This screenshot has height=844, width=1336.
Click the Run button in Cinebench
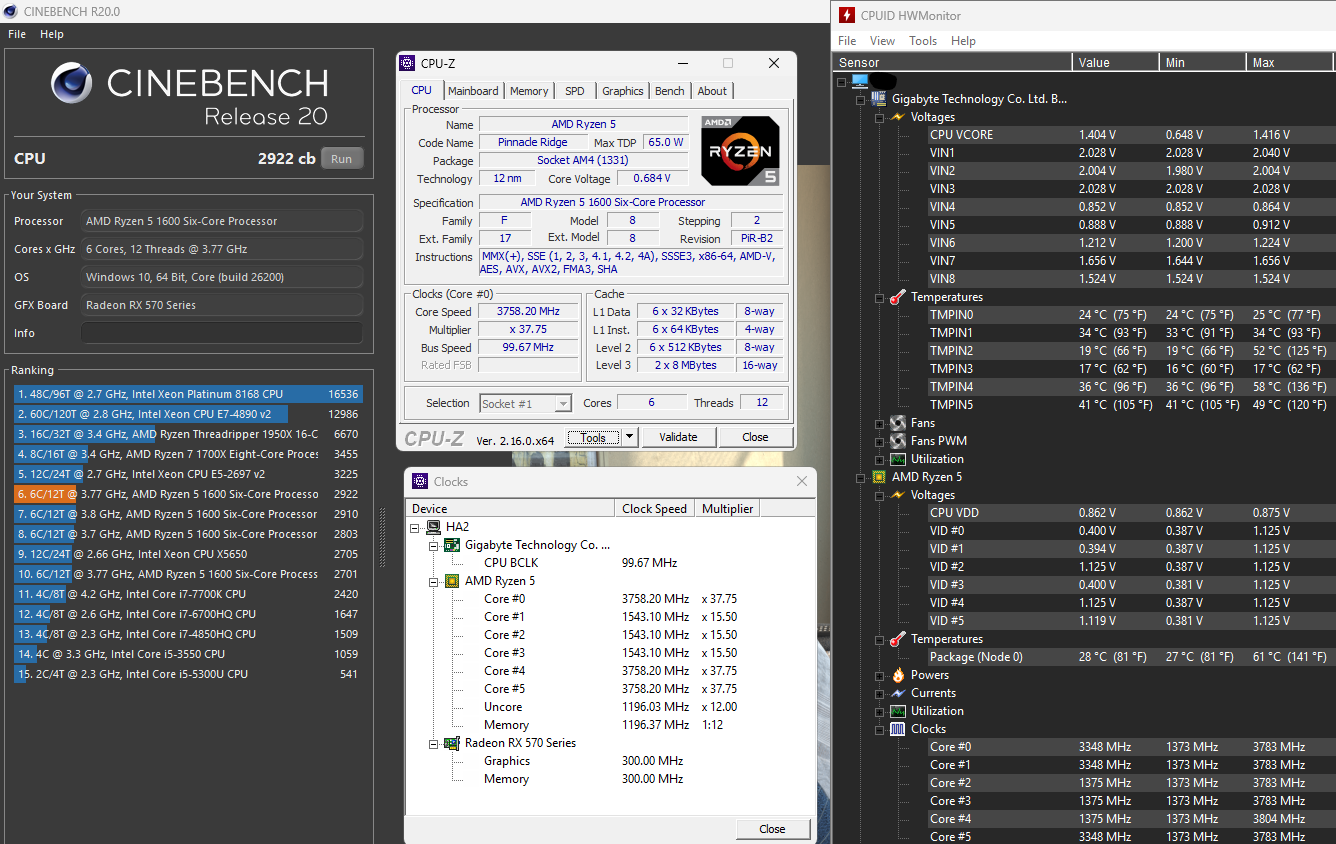pos(342,158)
